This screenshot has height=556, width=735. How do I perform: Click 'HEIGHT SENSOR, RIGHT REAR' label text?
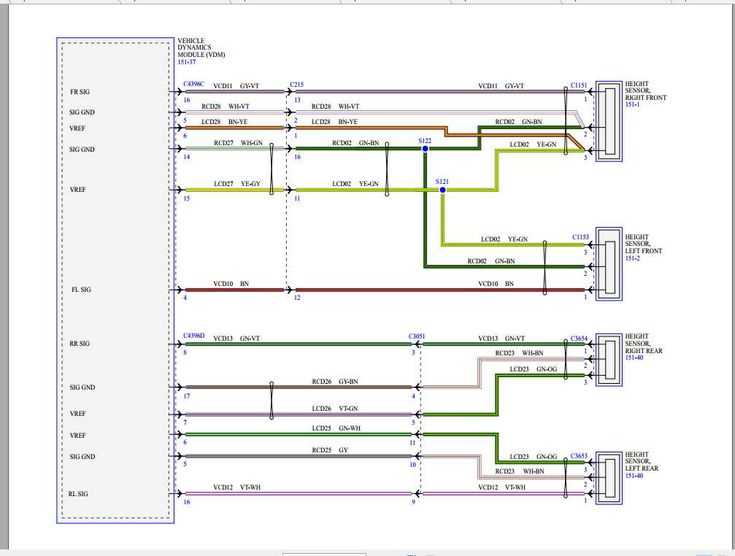tap(643, 344)
